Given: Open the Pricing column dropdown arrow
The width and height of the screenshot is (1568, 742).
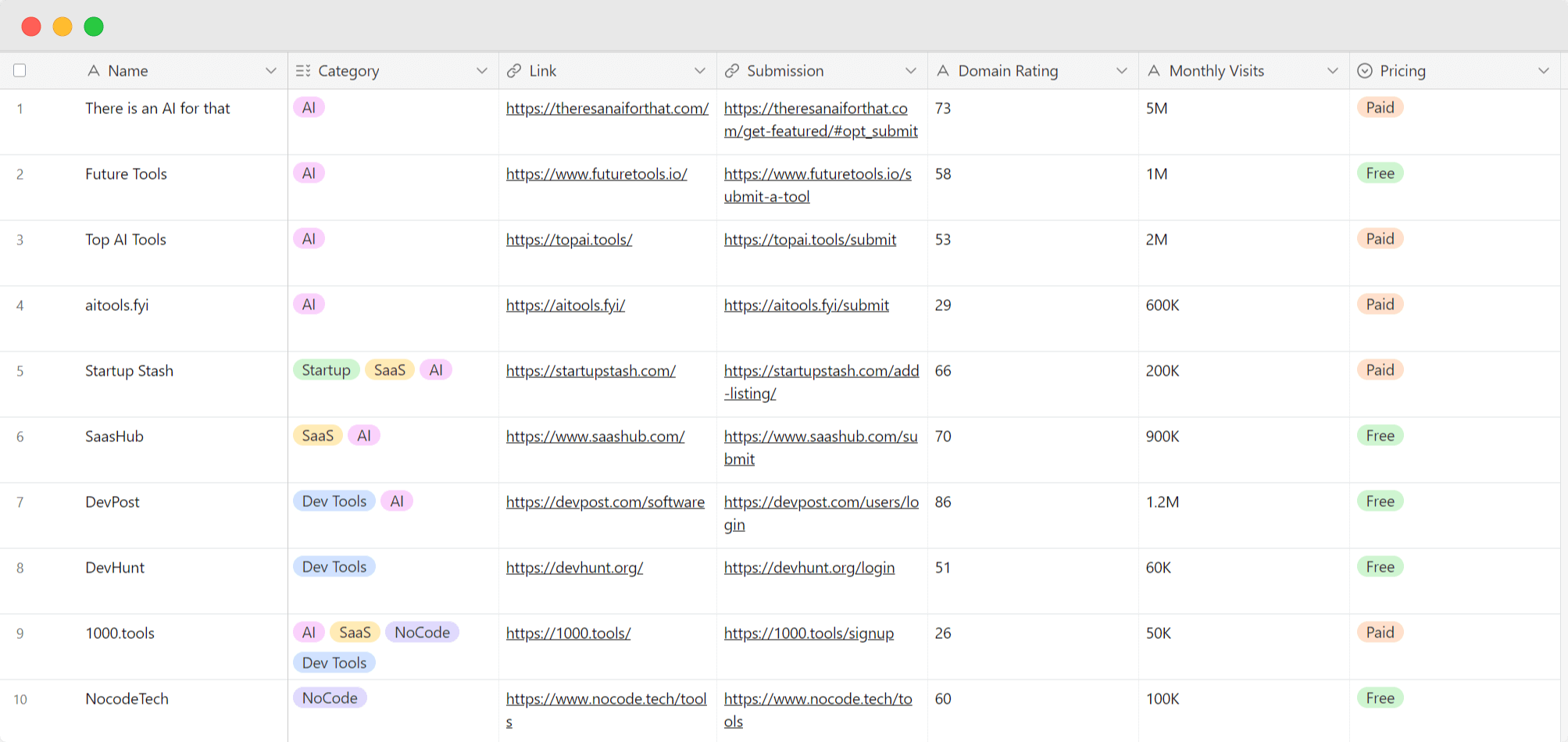Looking at the screenshot, I should point(1543,71).
